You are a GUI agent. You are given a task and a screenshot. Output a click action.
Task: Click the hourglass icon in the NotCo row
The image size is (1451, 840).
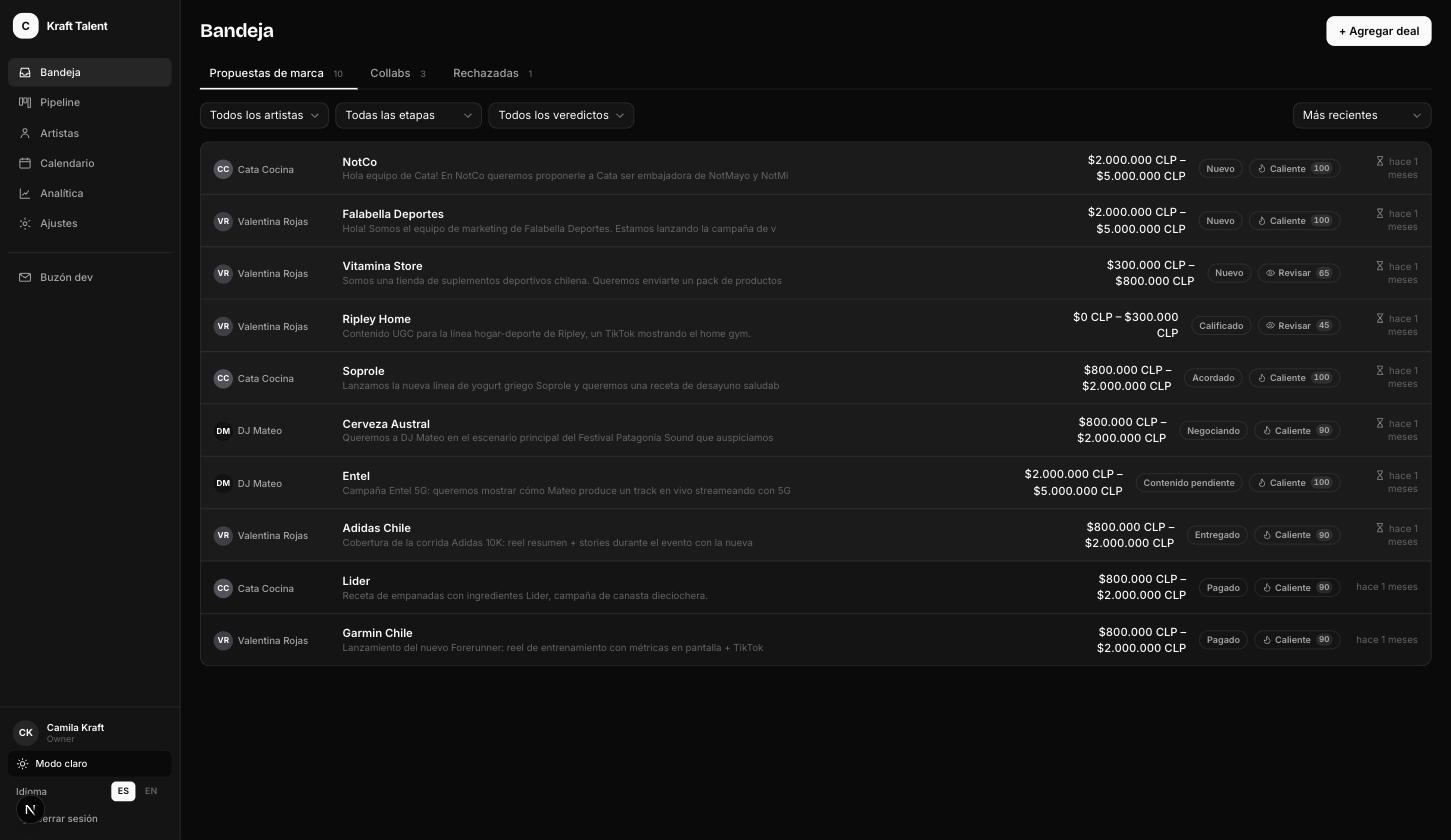click(1380, 161)
